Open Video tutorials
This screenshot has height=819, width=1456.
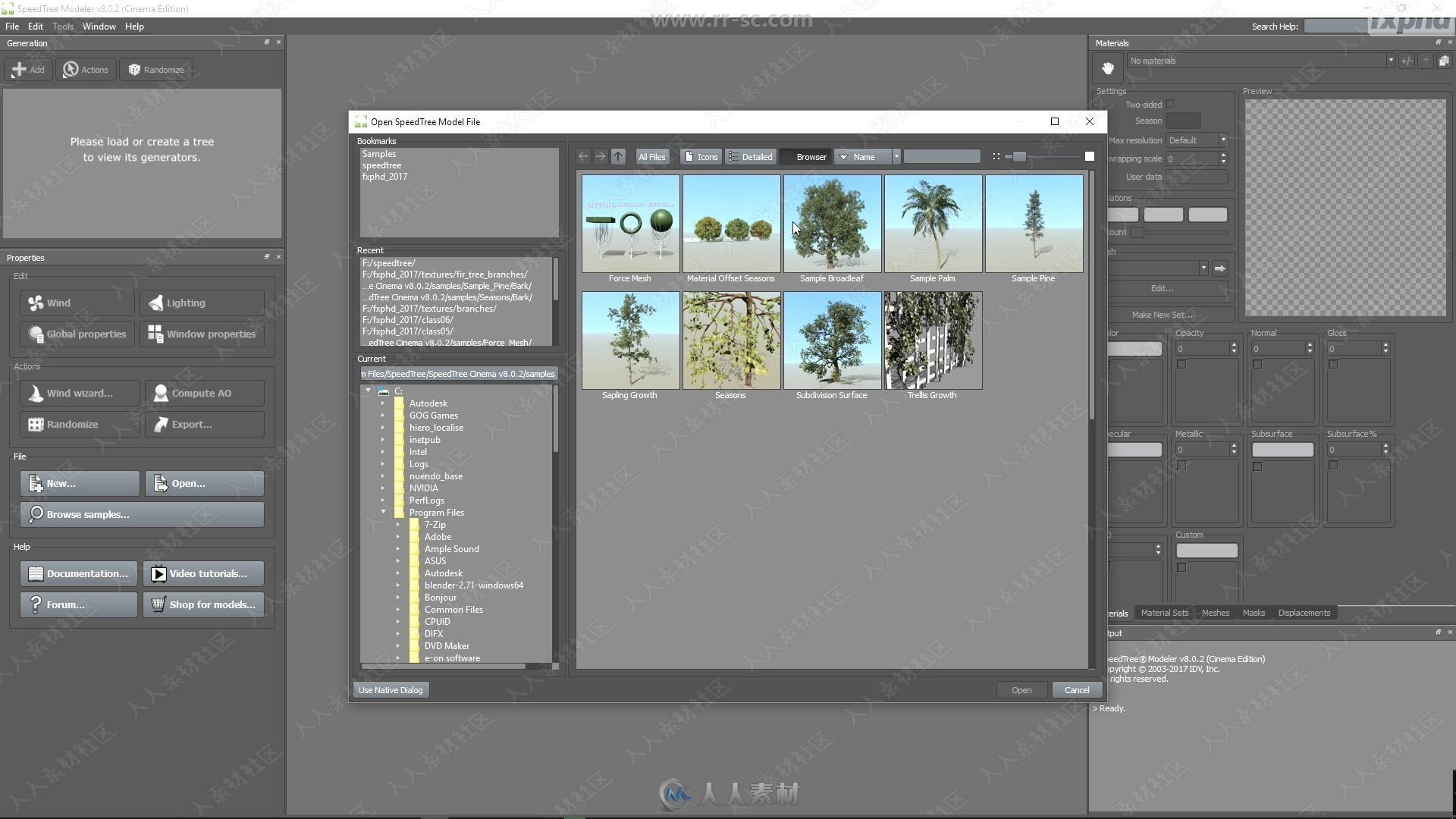click(x=203, y=574)
